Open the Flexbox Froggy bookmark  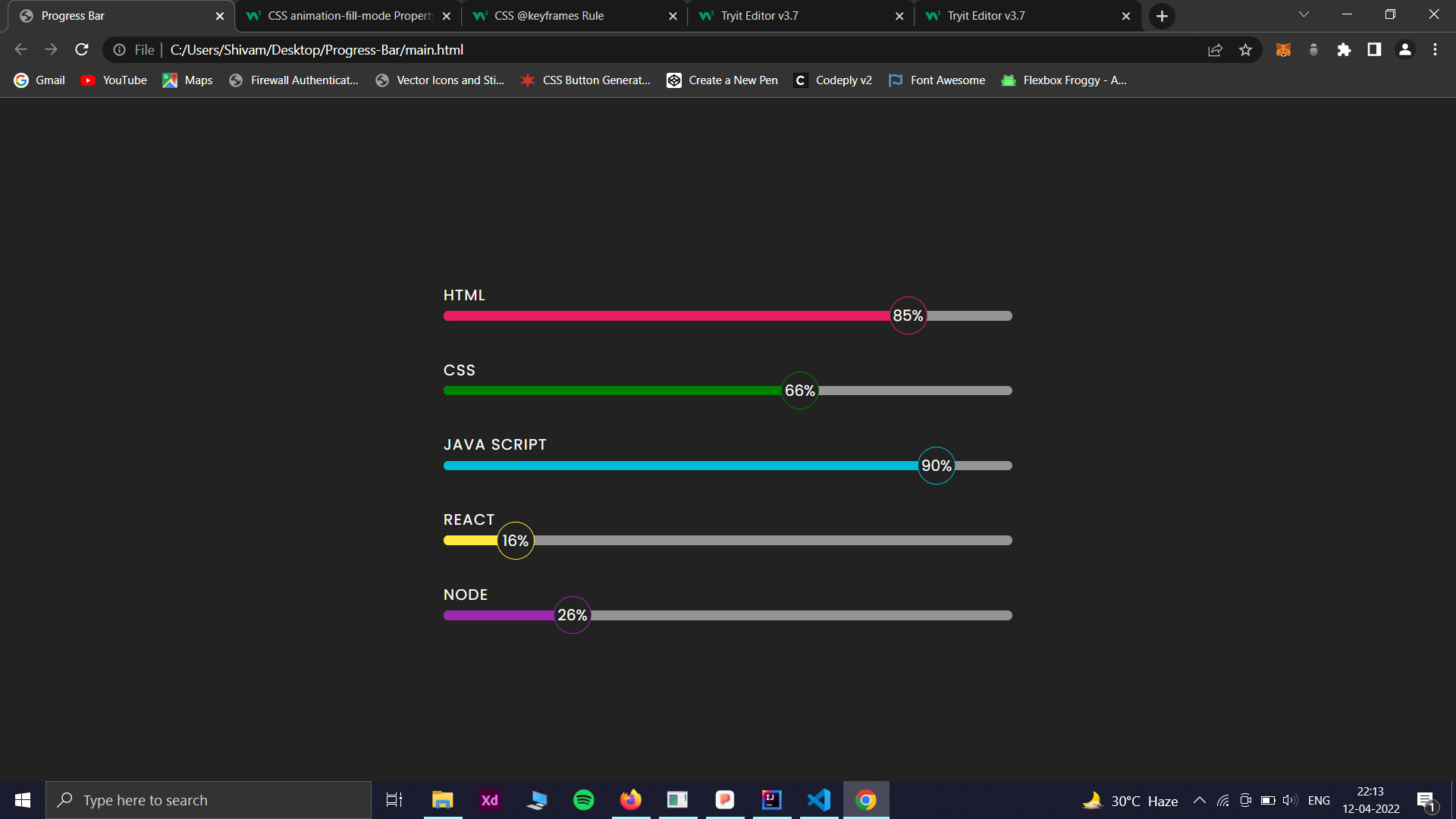point(1063,80)
